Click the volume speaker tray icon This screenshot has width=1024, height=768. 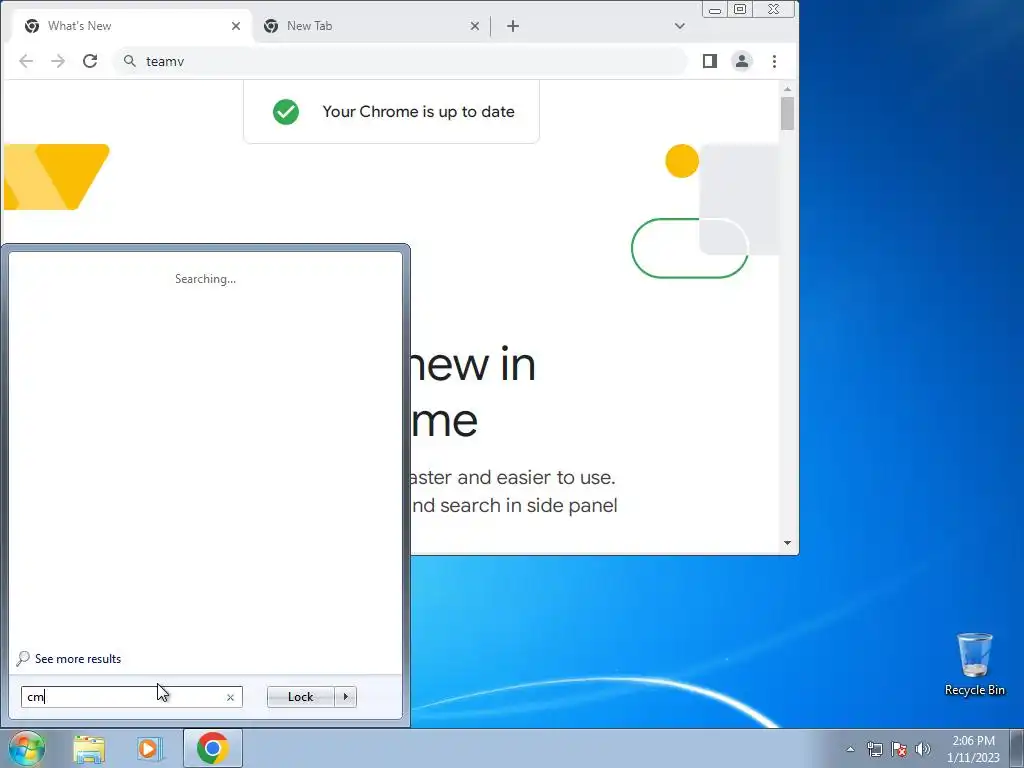tap(923, 749)
